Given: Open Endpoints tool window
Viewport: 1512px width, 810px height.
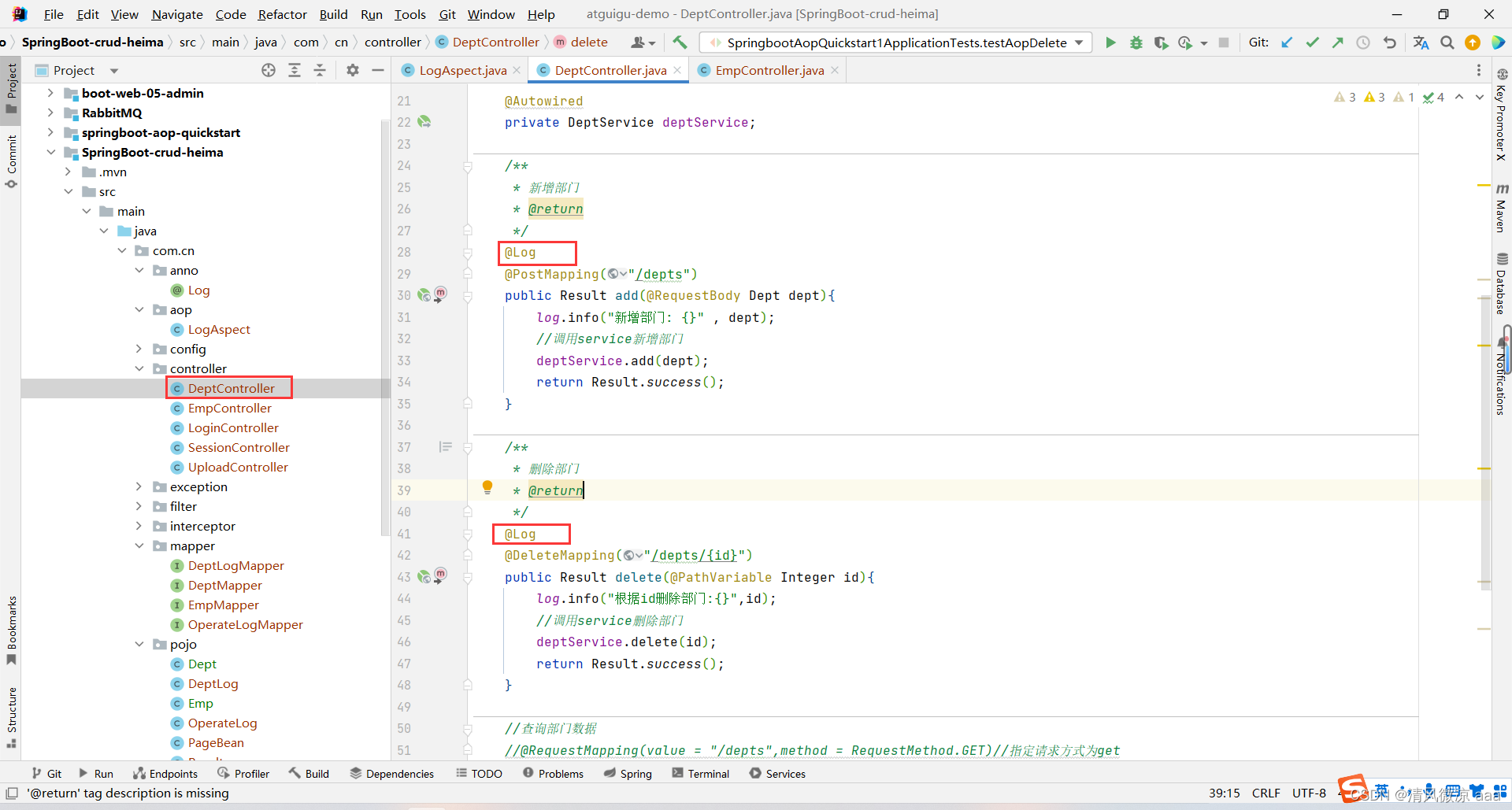Looking at the screenshot, I should tap(165, 774).
